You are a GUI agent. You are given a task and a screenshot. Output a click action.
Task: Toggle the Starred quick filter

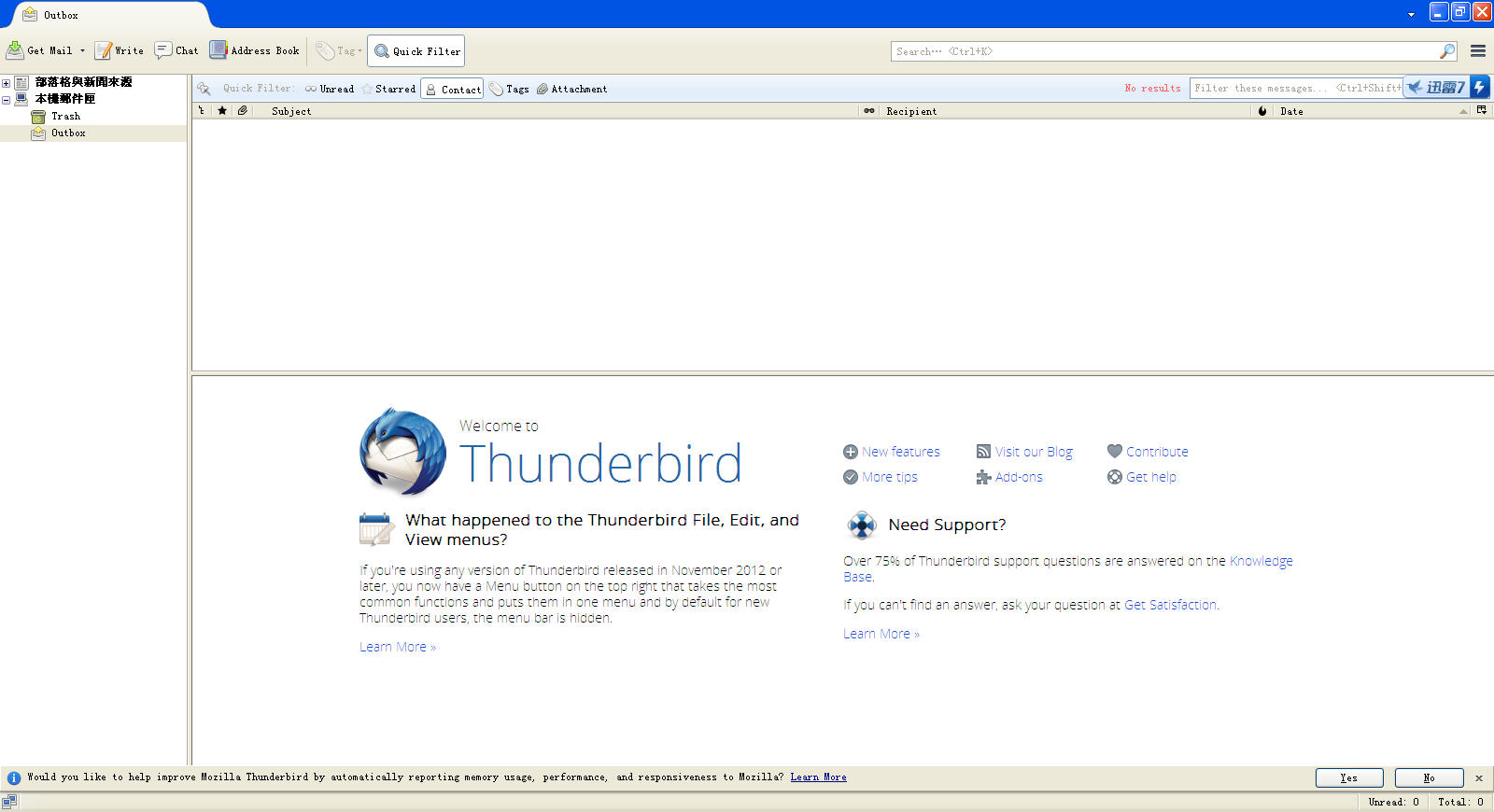[x=388, y=89]
